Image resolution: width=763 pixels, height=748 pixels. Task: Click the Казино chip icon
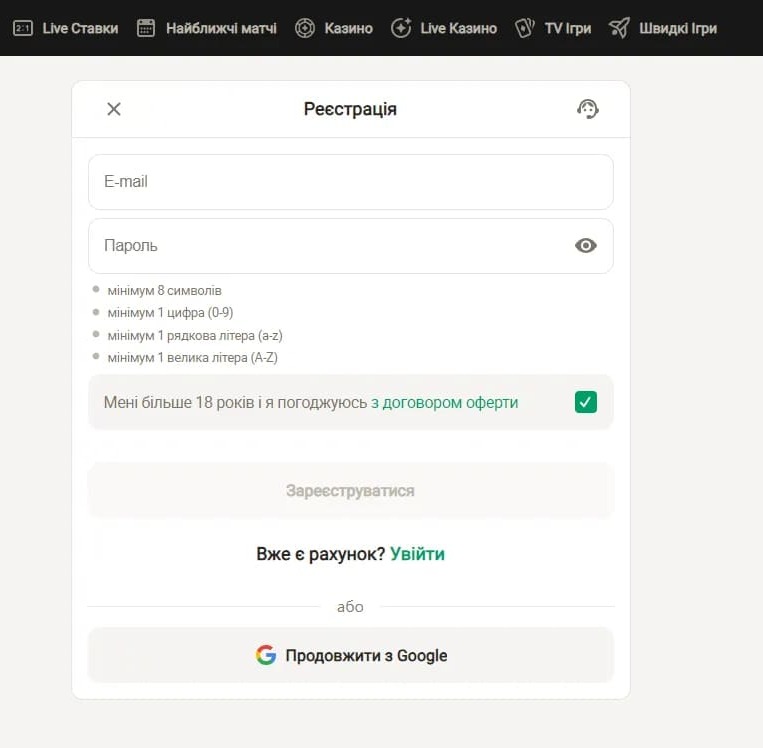point(305,28)
